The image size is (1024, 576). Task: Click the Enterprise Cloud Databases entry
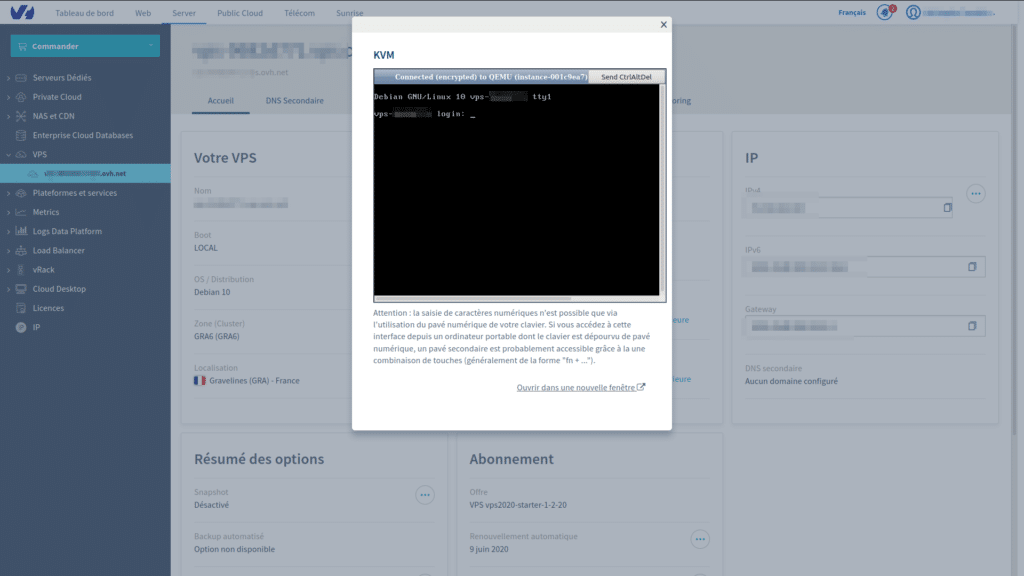click(x=83, y=135)
